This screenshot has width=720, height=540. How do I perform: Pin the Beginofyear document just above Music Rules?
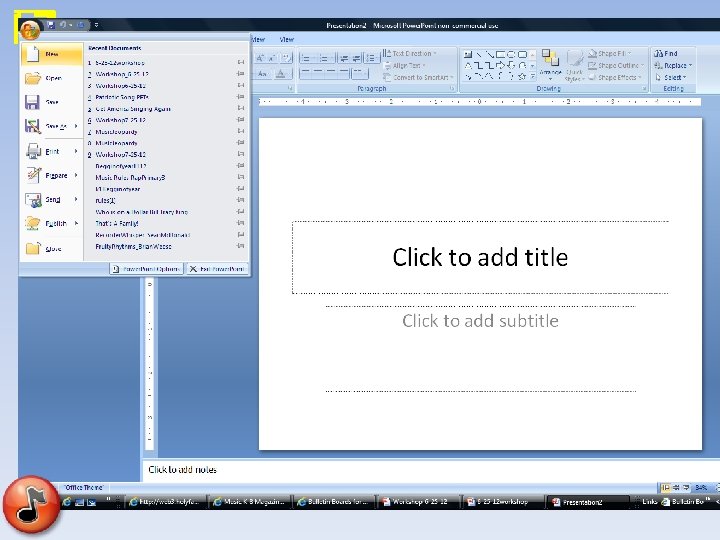click(241, 166)
